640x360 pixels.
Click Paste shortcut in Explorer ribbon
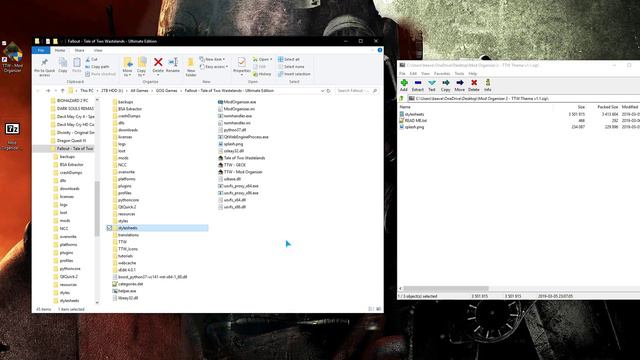pos(100,74)
